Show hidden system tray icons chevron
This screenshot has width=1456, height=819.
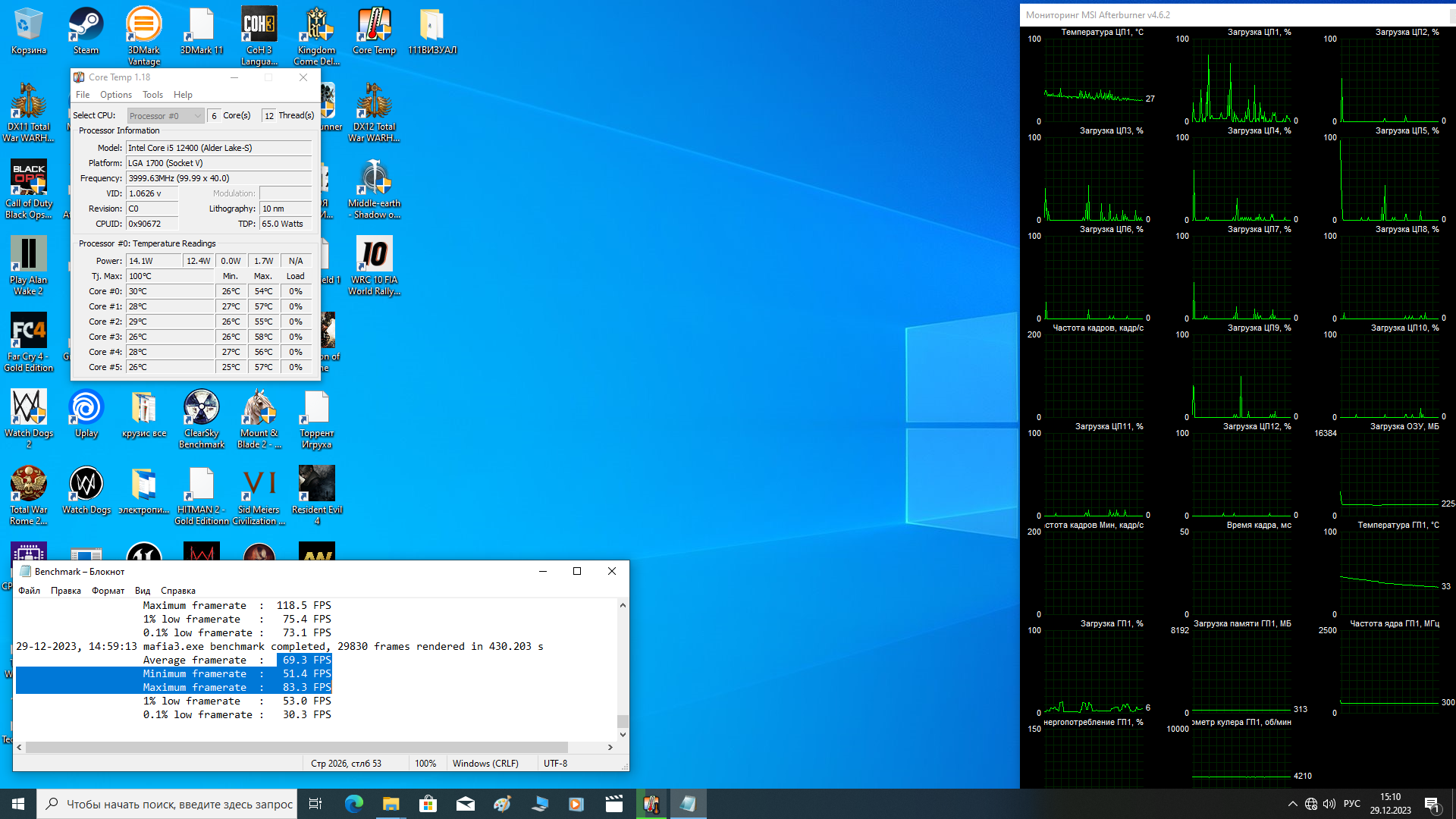click(1292, 804)
